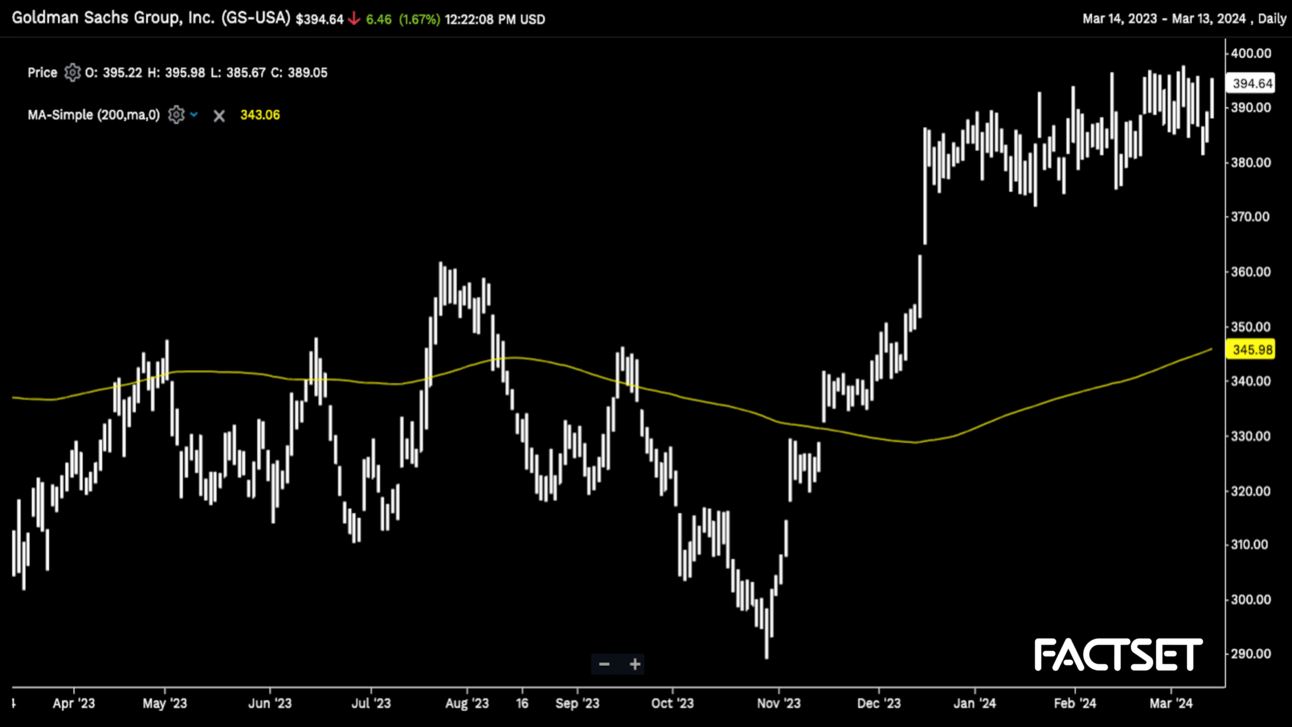The width and height of the screenshot is (1292, 727).
Task: Click the 394.64 price tag on axis
Action: point(1252,84)
